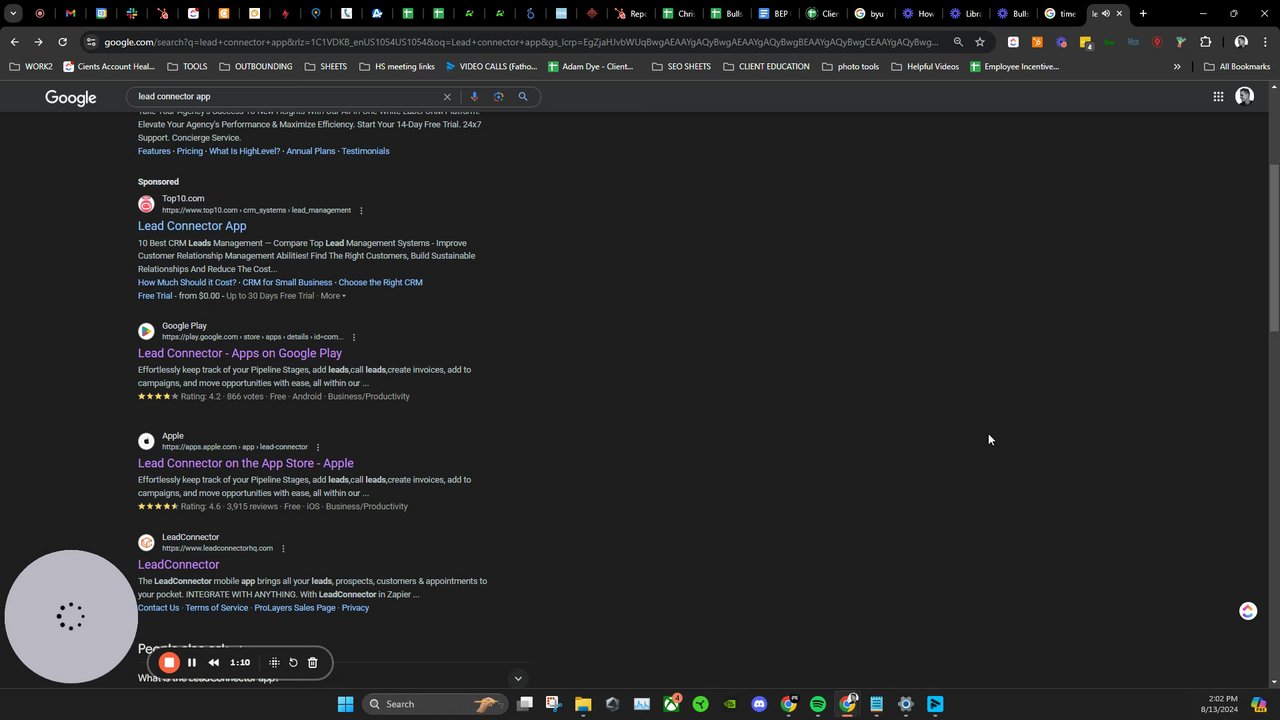The image size is (1280, 720).
Task: Clear the search box with the X
Action: click(x=447, y=97)
